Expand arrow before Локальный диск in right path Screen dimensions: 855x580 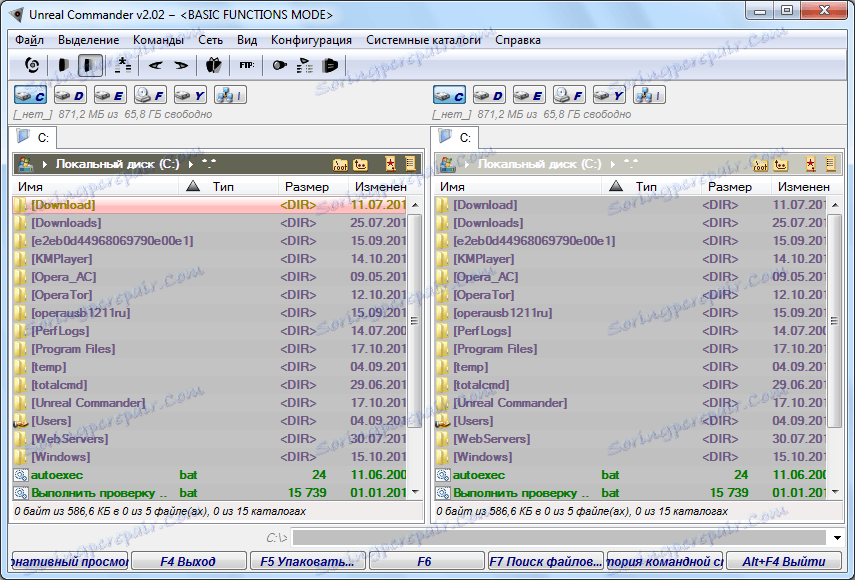tap(467, 164)
